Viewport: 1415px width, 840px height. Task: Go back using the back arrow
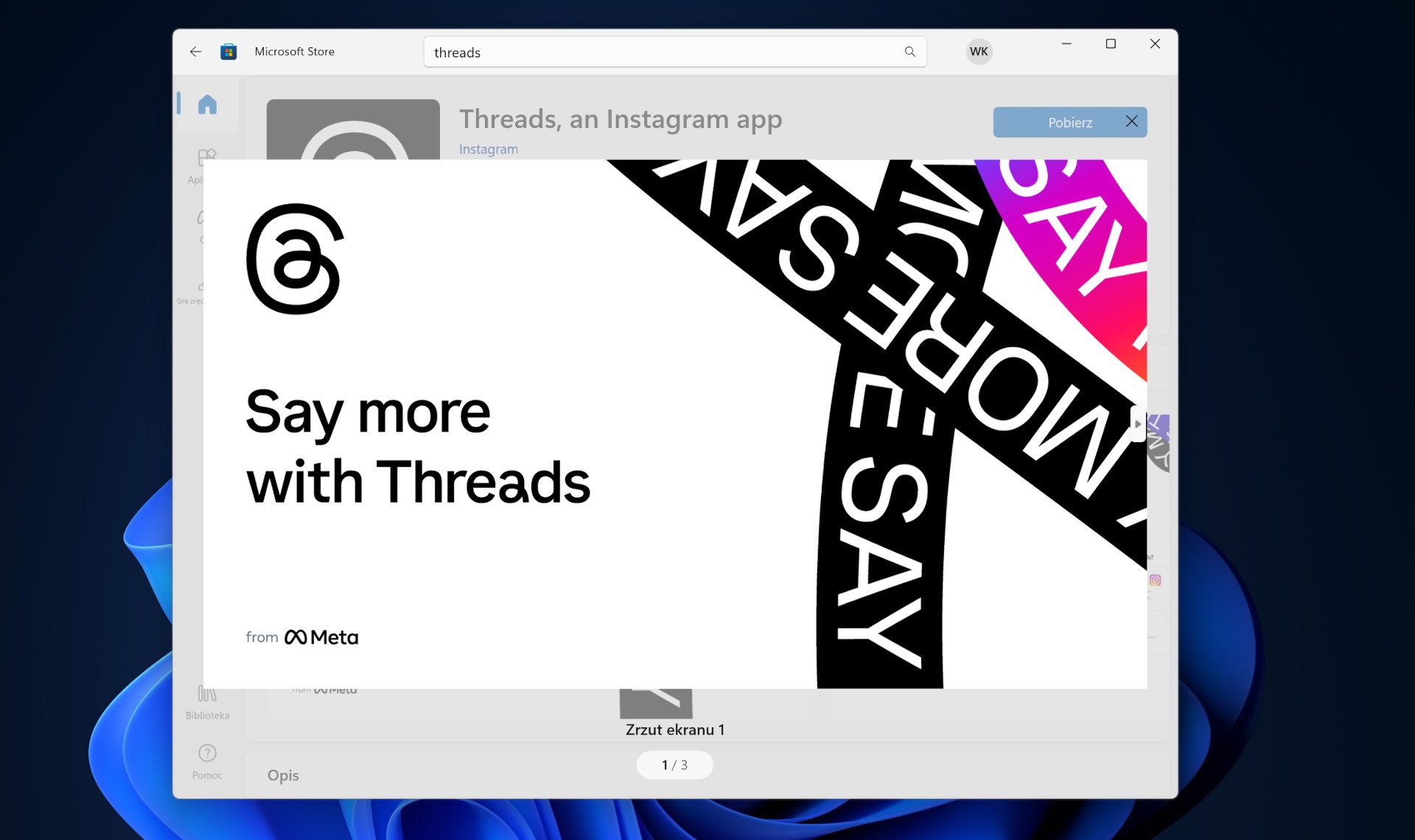tap(195, 52)
